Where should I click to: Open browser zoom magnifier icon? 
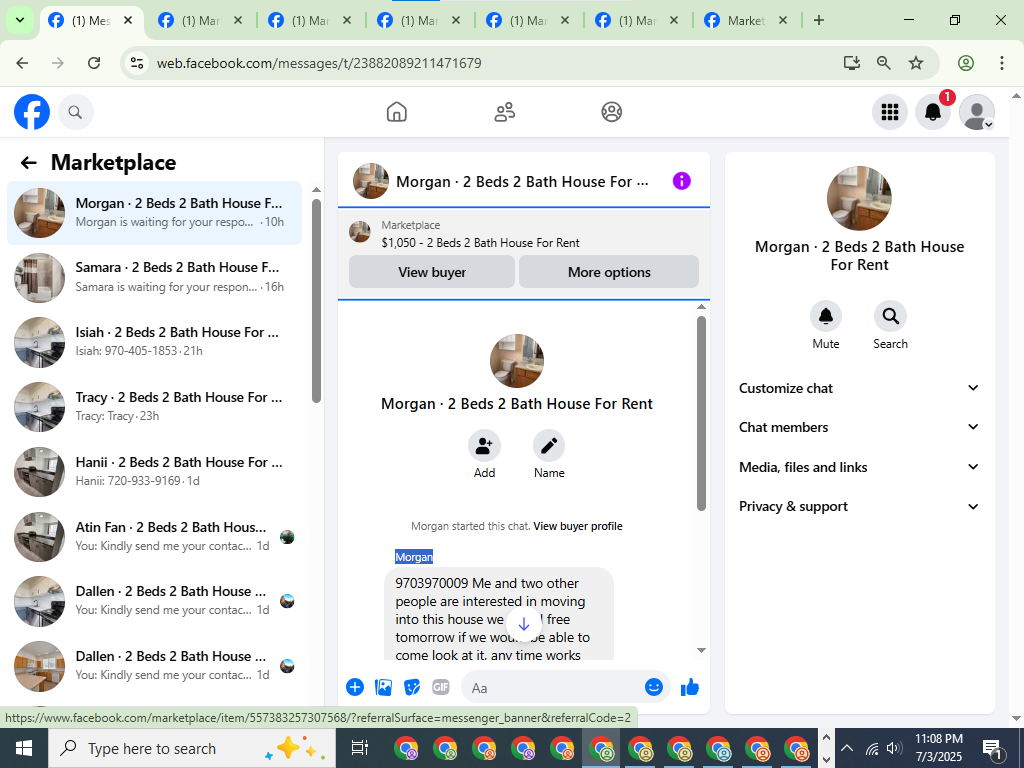883,63
